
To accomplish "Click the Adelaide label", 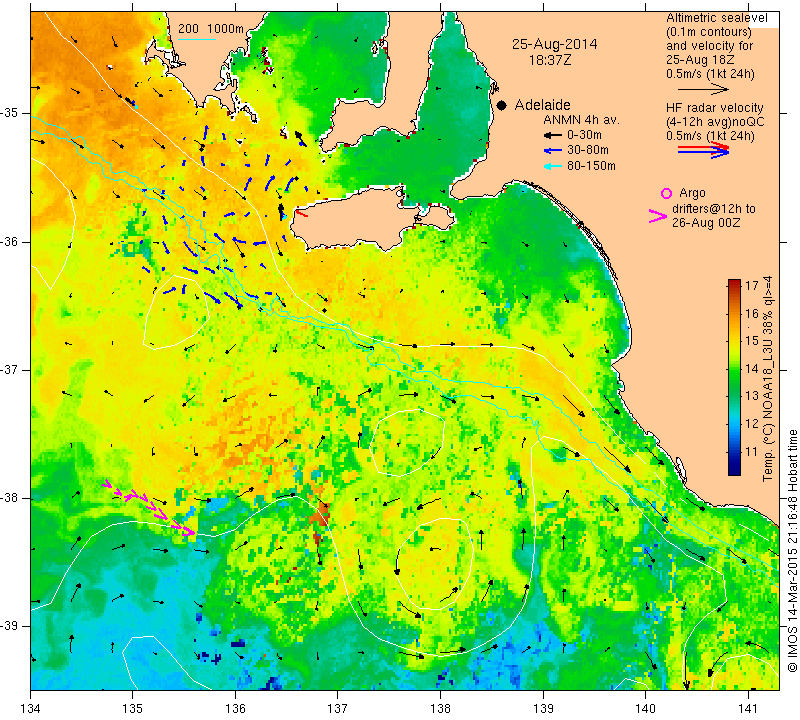I will [542, 105].
